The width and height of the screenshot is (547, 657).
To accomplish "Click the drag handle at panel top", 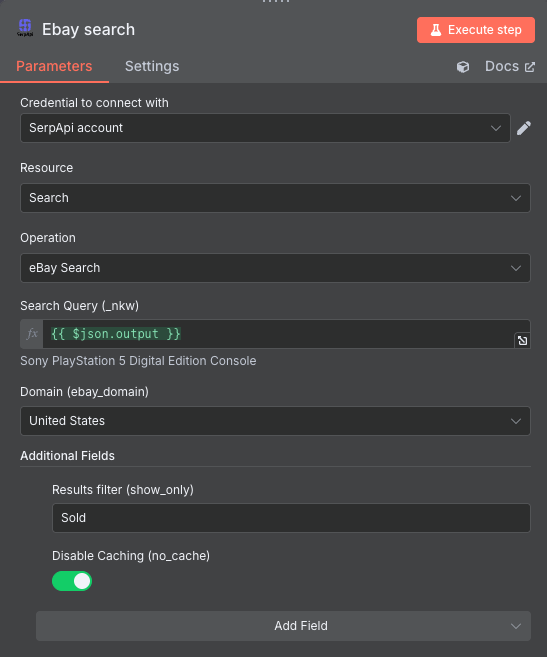I will [275, 2].
